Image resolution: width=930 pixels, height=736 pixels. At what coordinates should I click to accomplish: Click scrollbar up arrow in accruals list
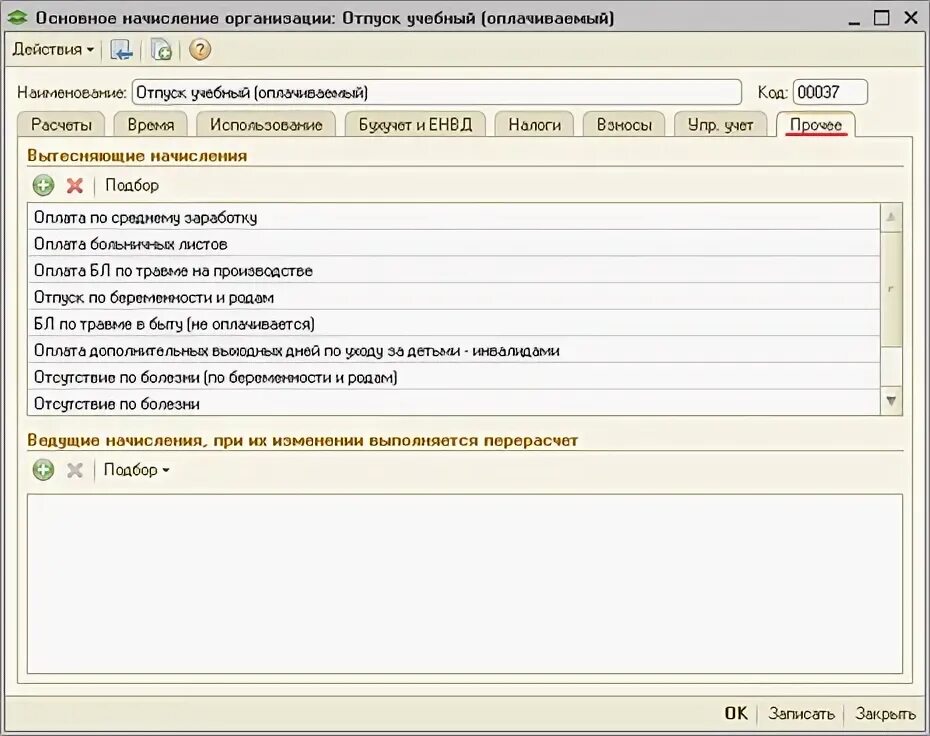(x=891, y=217)
